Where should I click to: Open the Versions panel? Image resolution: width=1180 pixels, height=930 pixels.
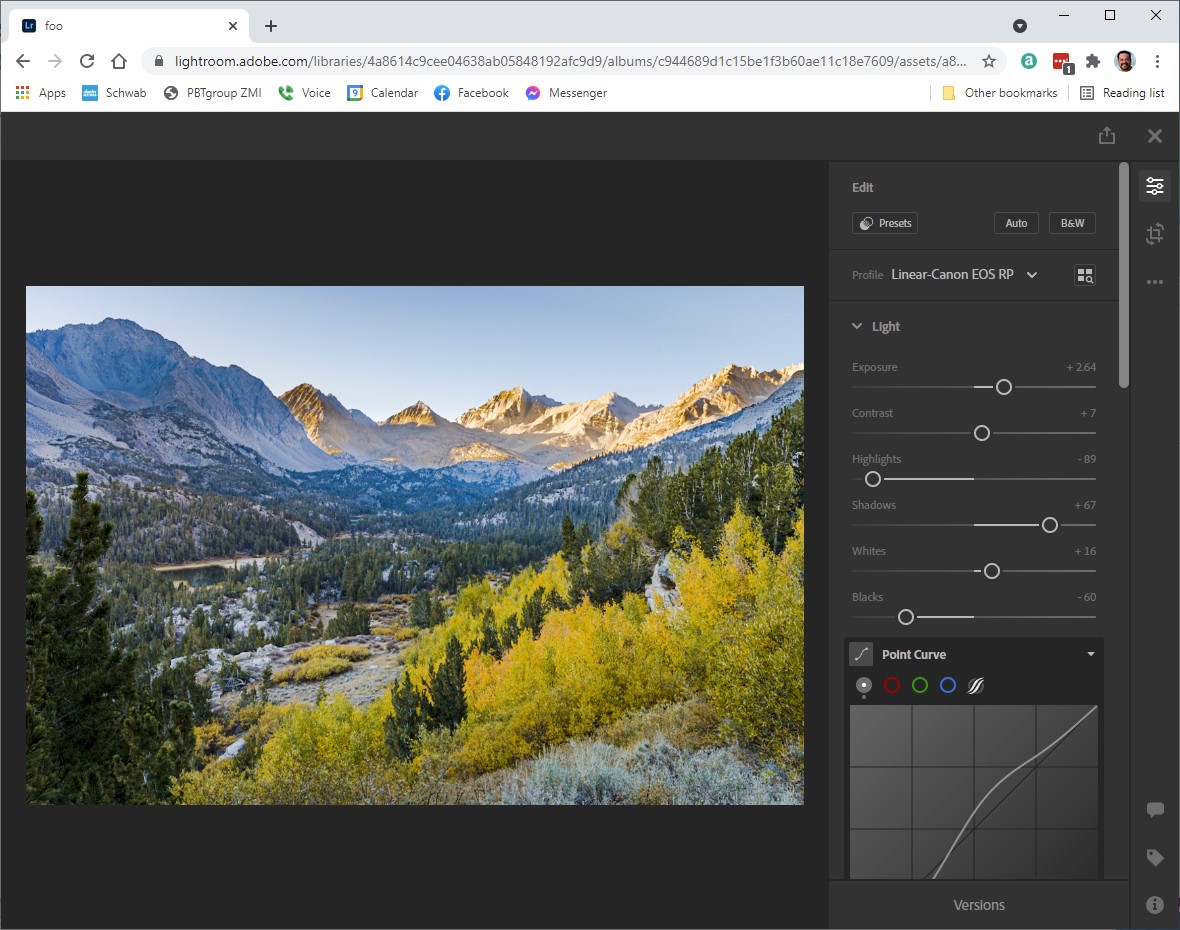979,904
